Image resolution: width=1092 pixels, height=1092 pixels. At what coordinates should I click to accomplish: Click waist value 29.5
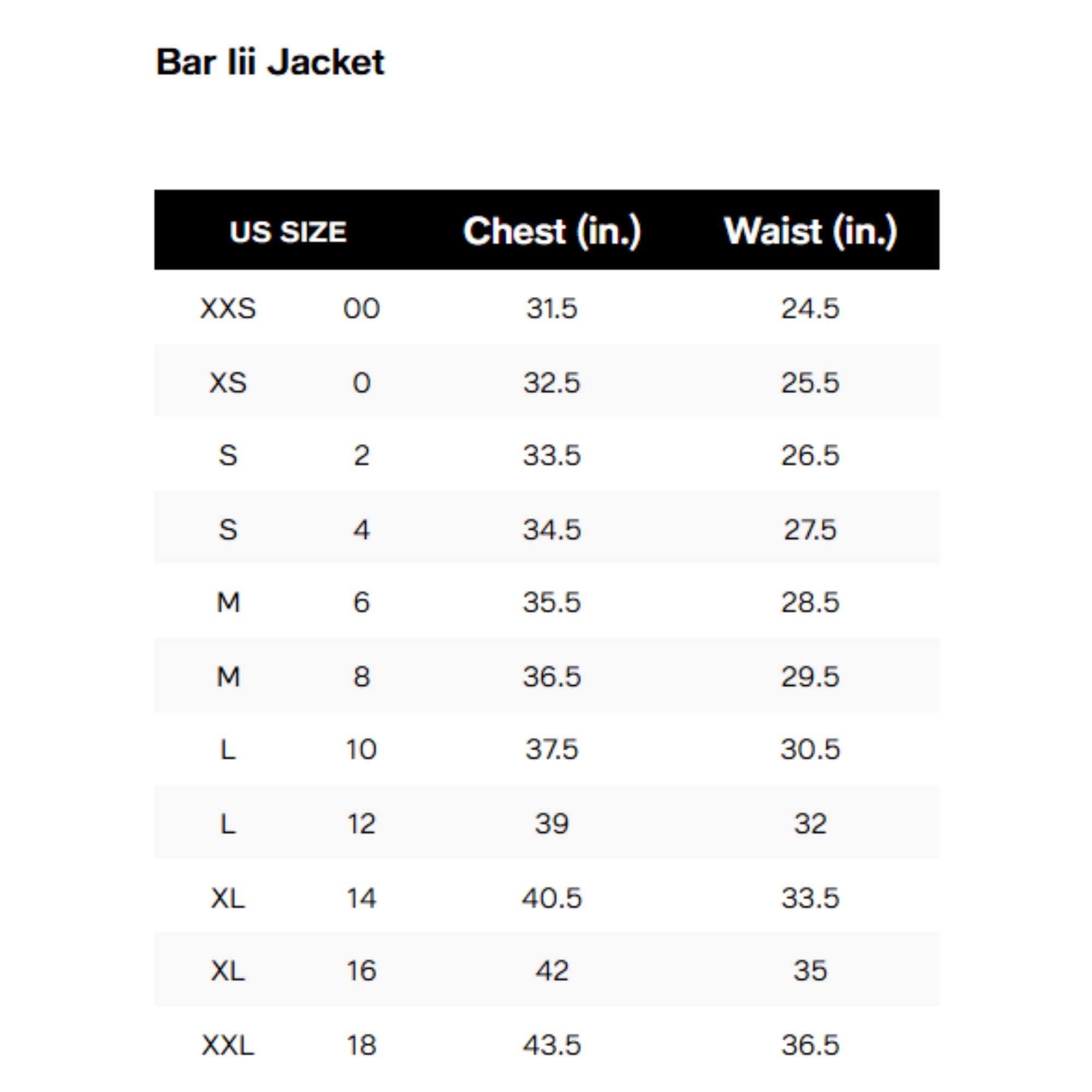810,676
